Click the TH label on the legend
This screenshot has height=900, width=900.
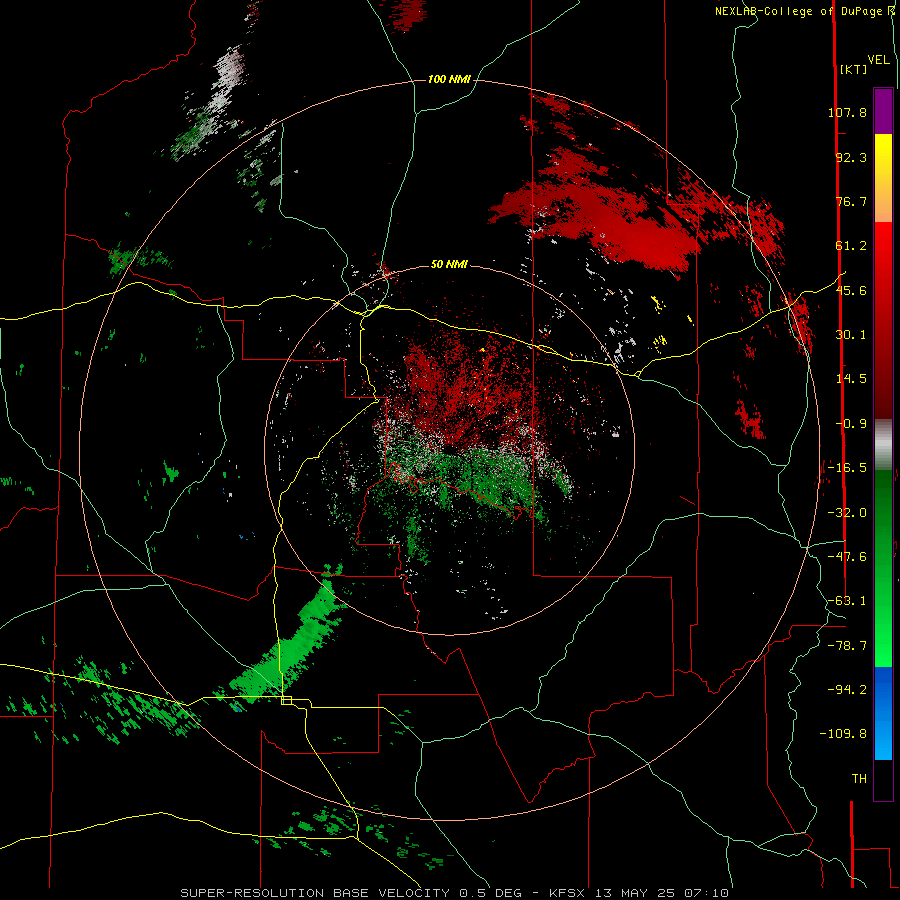[859, 779]
